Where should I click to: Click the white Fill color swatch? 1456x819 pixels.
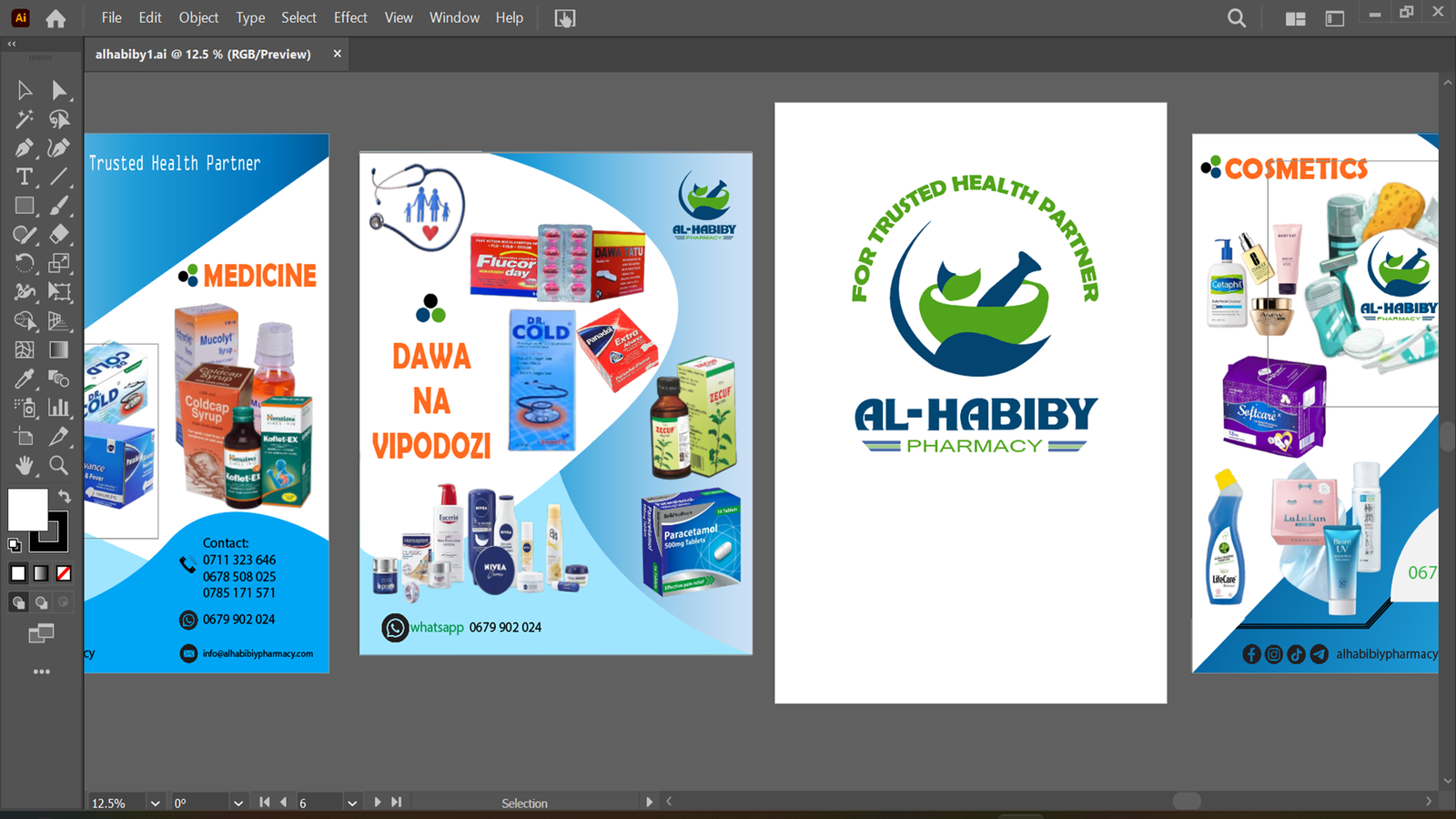(27, 510)
